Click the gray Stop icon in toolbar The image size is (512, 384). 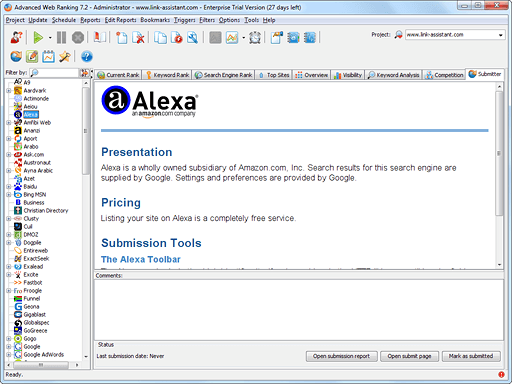tap(78, 37)
